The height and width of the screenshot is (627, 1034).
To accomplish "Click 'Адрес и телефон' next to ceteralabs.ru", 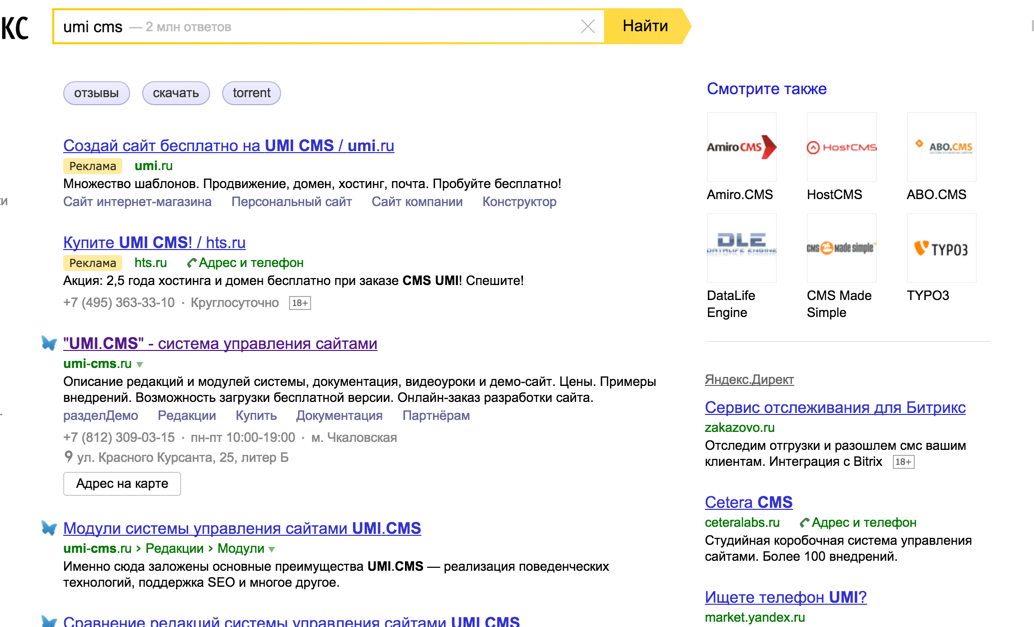I will coord(864,522).
